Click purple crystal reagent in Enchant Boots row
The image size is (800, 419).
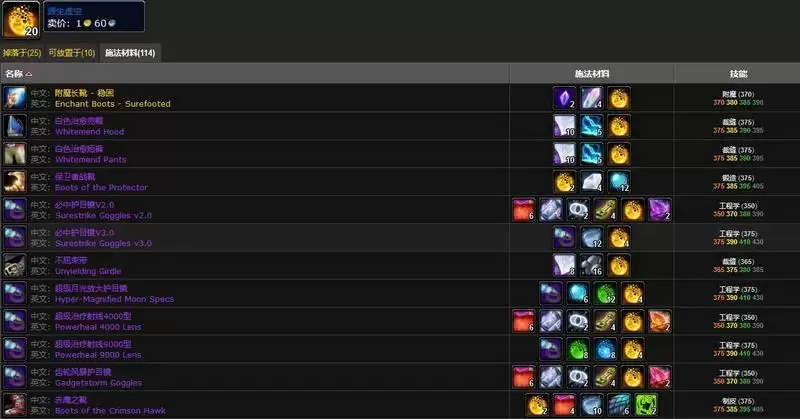tap(565, 98)
